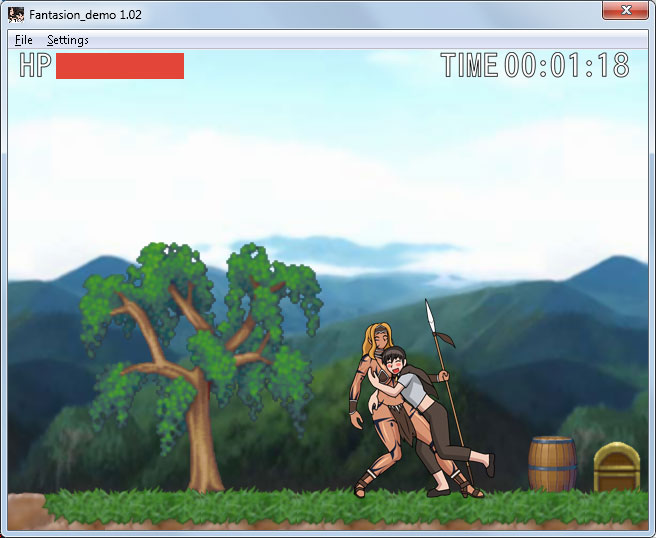
Task: Open the File menu
Action: (x=24, y=40)
